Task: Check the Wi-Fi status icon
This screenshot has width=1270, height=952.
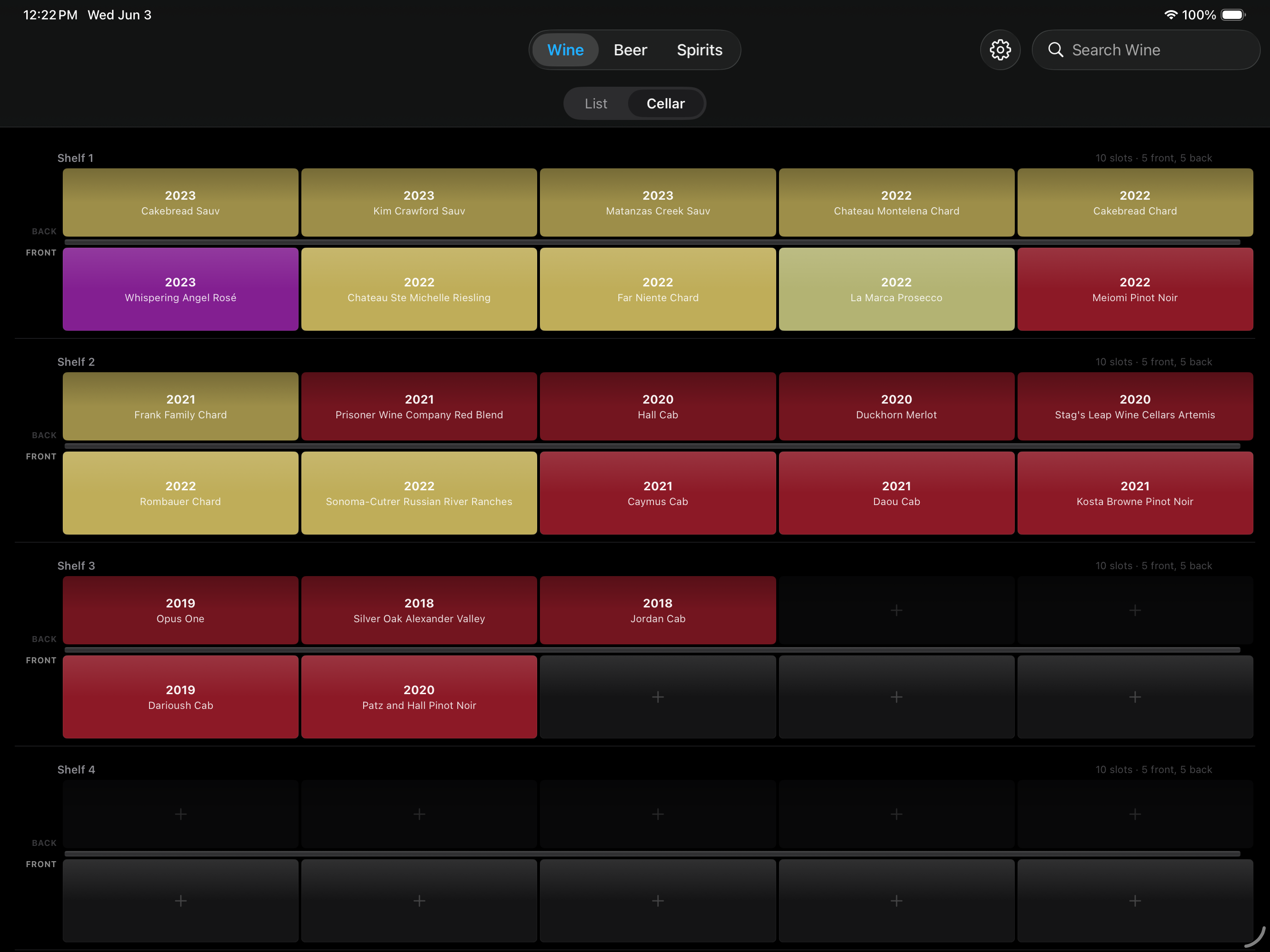Action: coord(1170,15)
